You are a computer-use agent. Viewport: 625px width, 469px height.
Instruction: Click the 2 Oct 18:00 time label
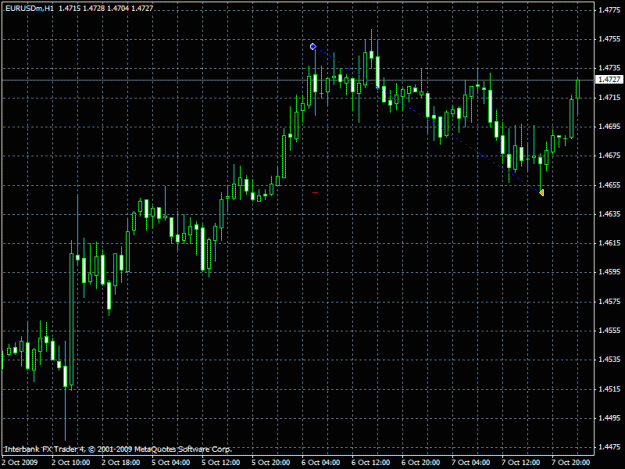pyautogui.click(x=121, y=463)
